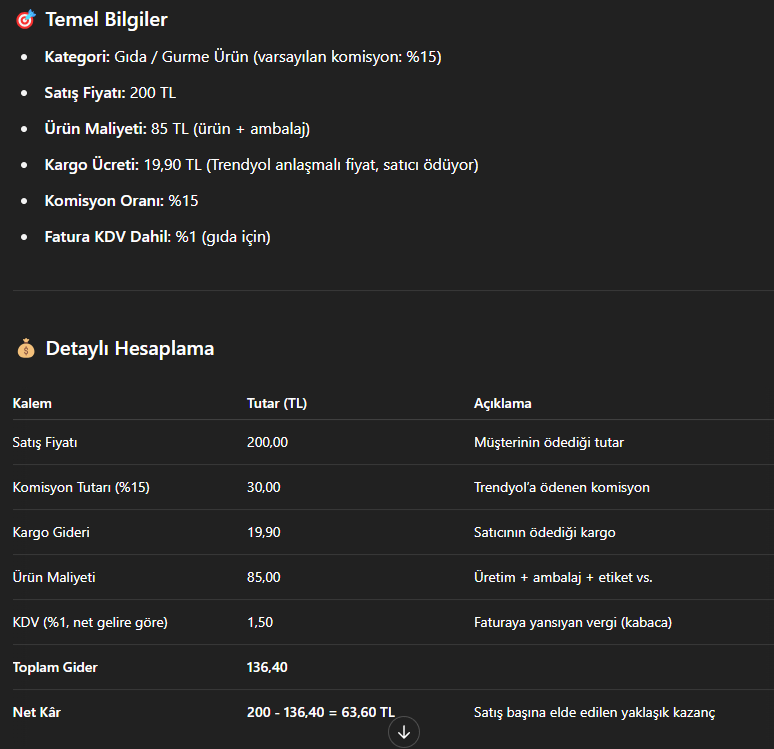Click the 'Temel Bilgiler' heading
Image resolution: width=774 pixels, height=749 pixels.
107,20
